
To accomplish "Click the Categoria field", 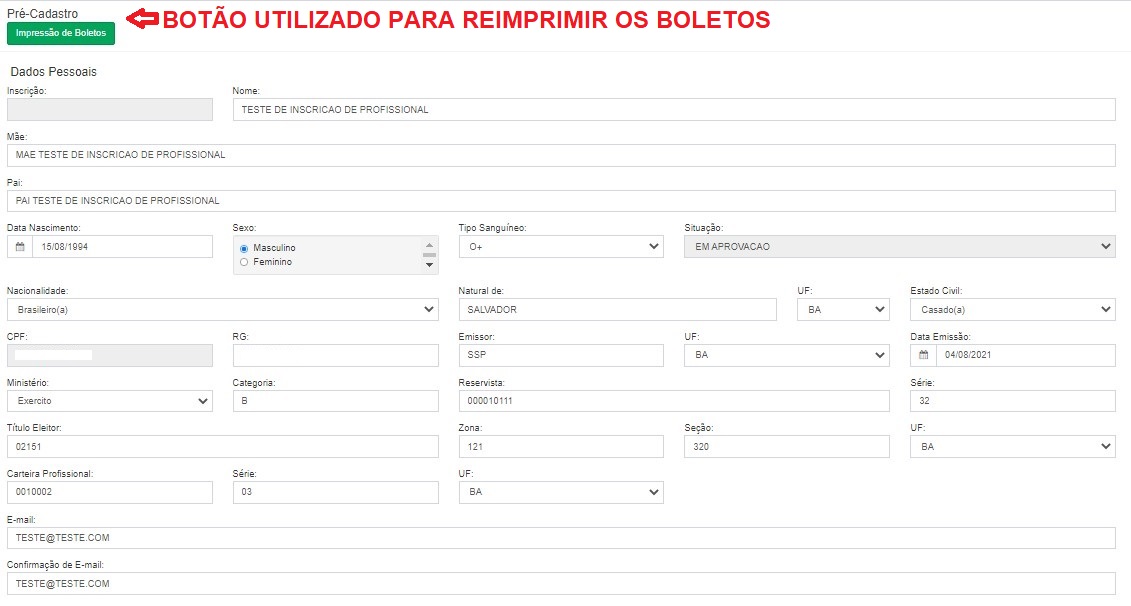I will coord(335,401).
